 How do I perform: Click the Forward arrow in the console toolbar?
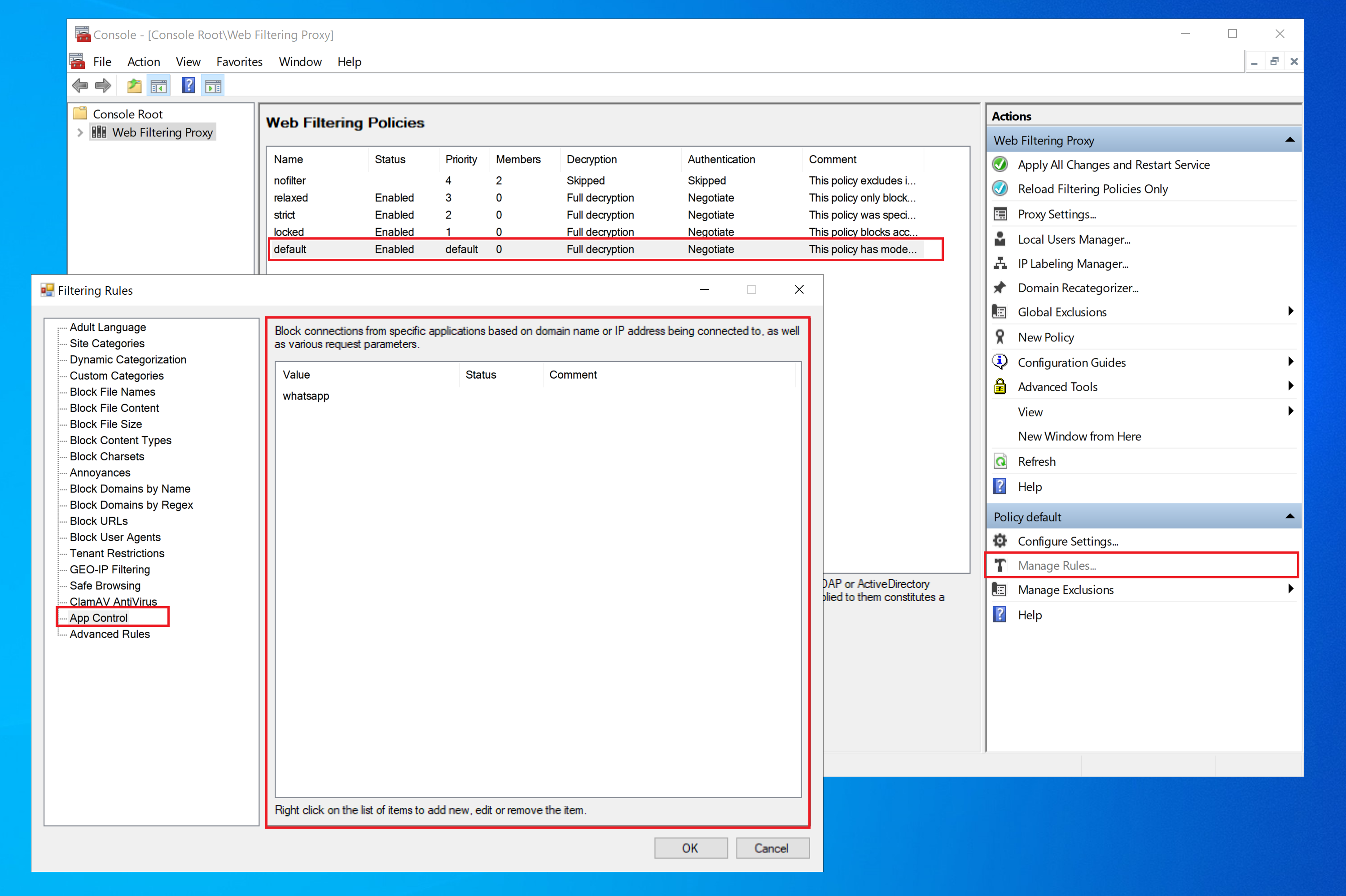(103, 86)
